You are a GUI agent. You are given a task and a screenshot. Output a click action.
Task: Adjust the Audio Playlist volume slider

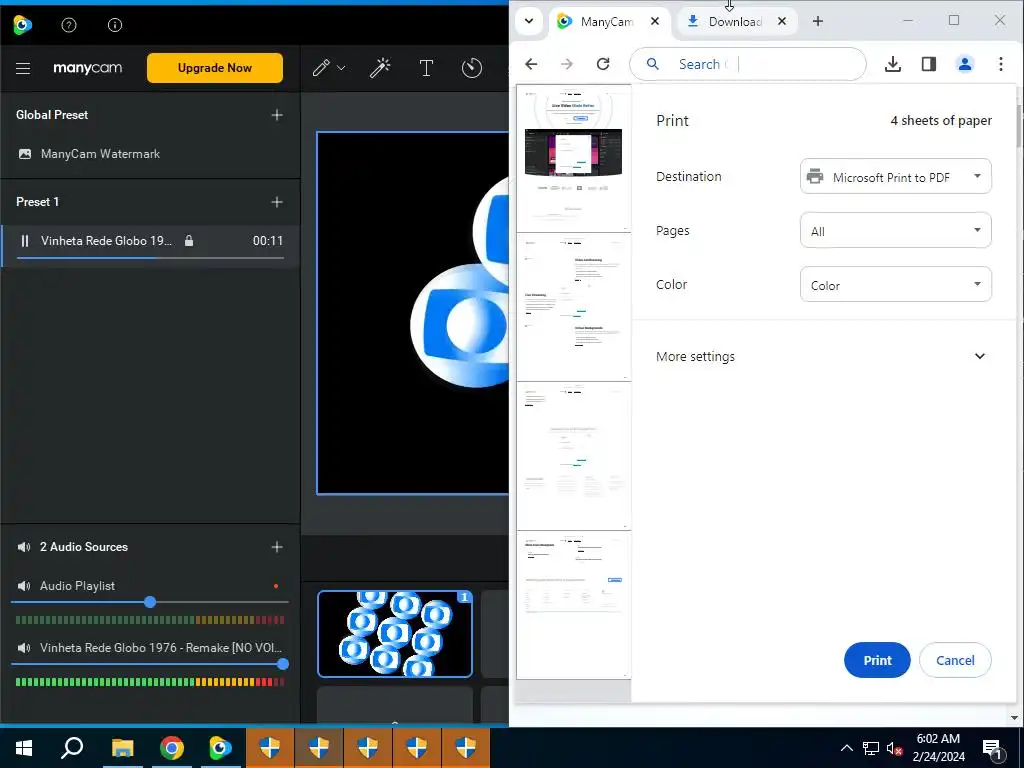click(150, 602)
